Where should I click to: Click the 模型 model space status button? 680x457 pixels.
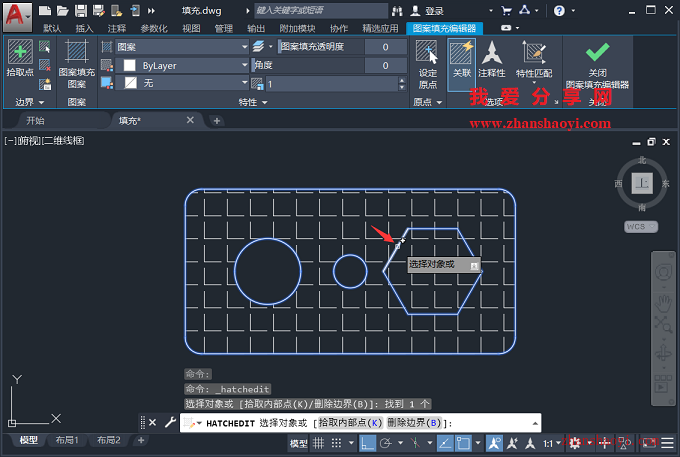(x=298, y=444)
